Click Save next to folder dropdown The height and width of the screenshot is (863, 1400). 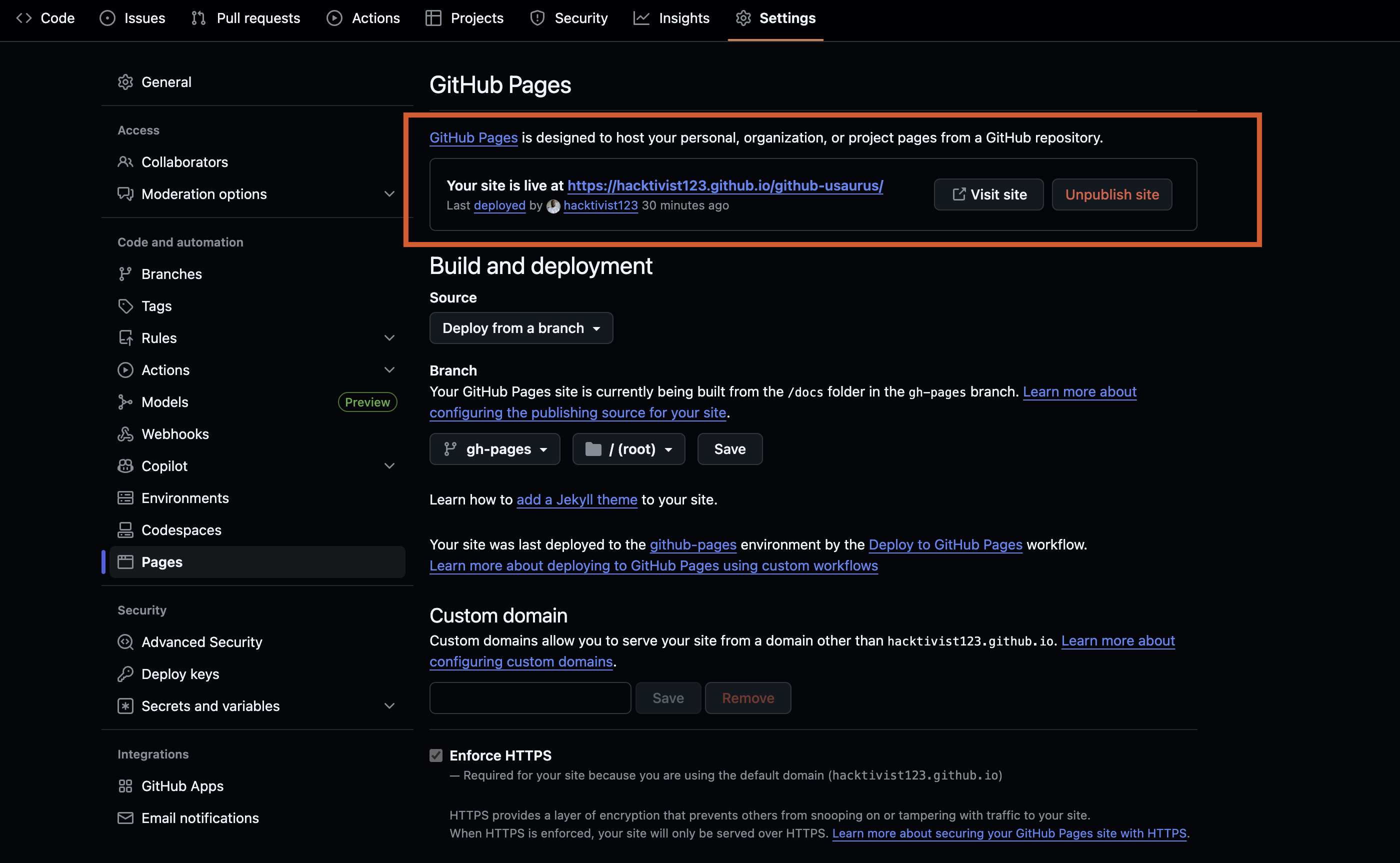pos(730,449)
